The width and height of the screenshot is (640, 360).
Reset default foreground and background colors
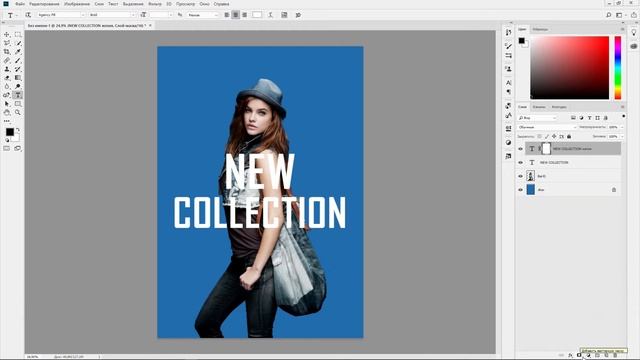coord(7,140)
